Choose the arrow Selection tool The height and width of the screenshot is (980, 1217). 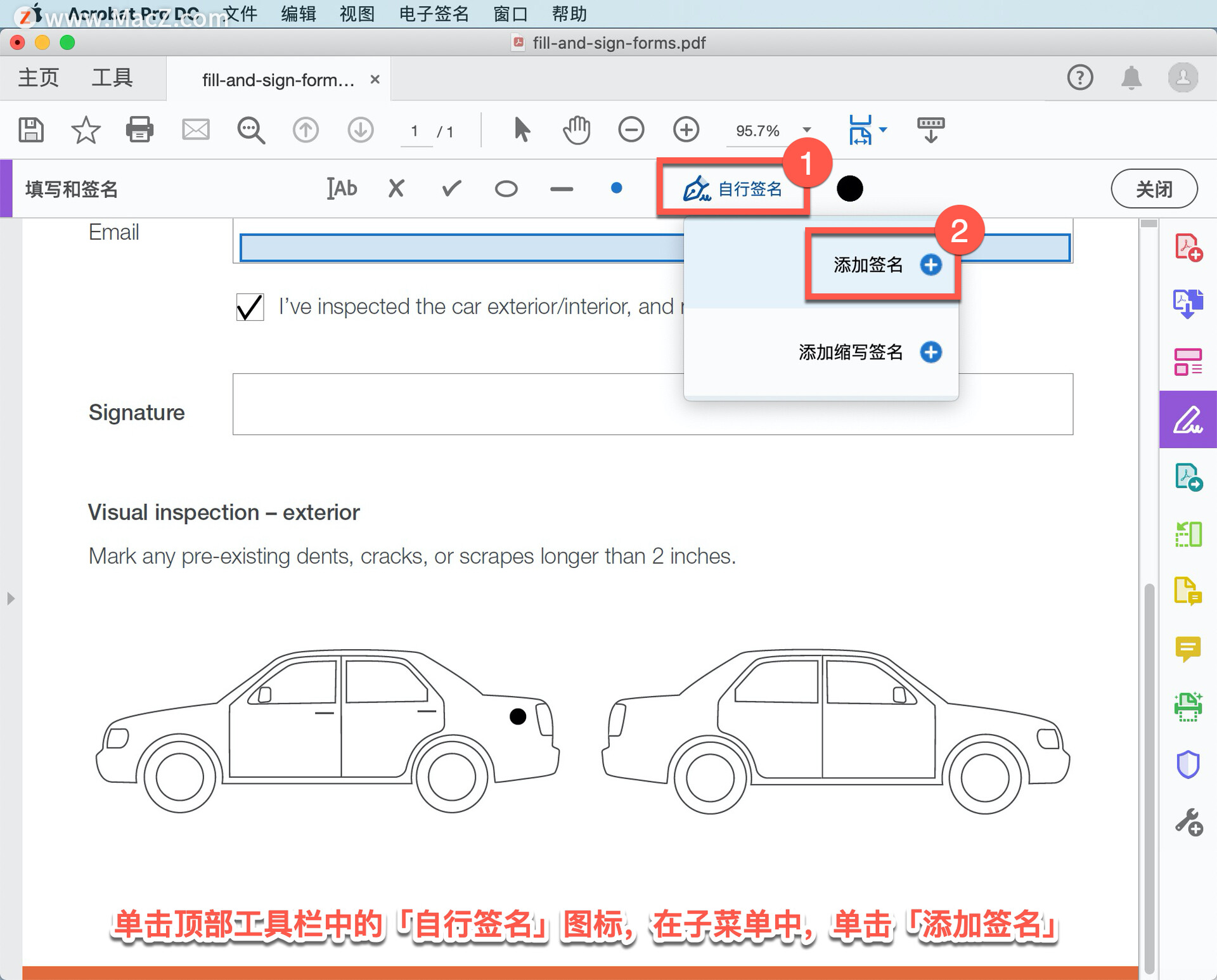pos(522,130)
